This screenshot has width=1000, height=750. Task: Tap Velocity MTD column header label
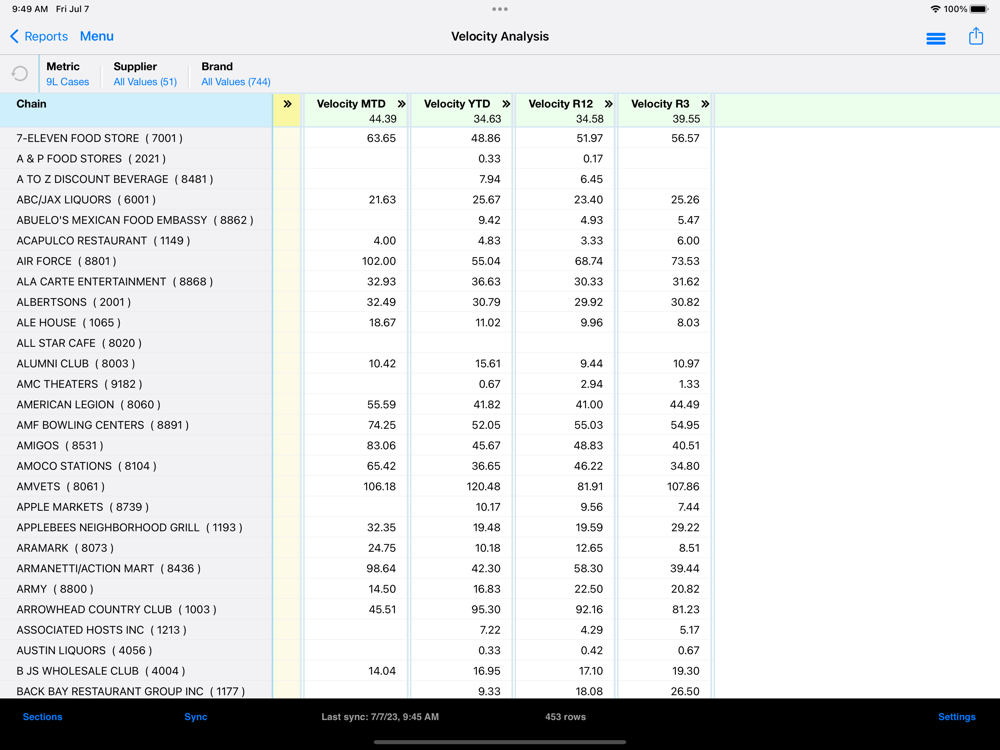[x=351, y=104]
